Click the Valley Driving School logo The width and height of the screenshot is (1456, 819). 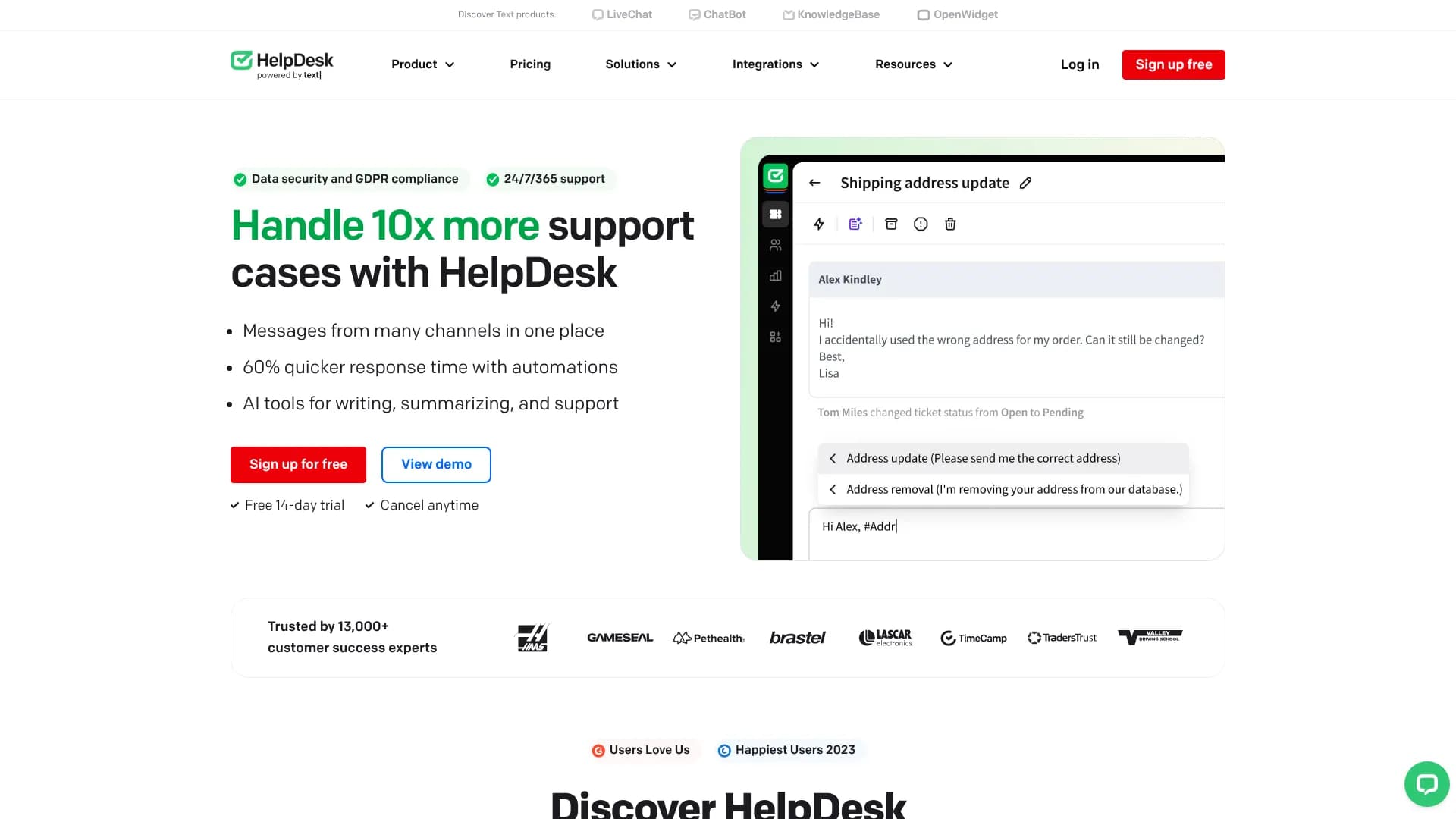click(x=1150, y=637)
